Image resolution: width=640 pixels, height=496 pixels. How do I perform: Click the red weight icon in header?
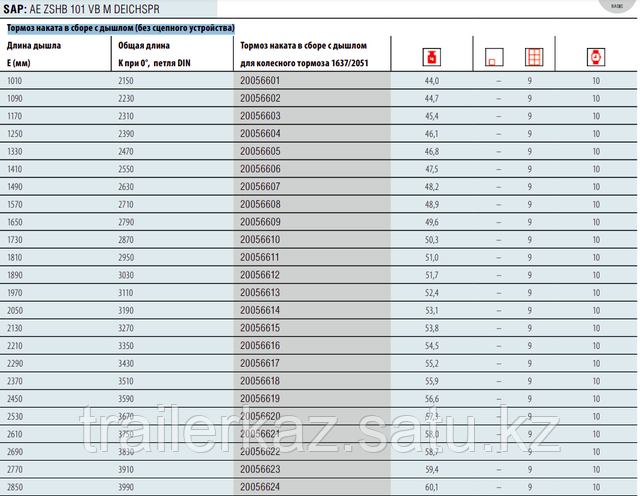431,57
